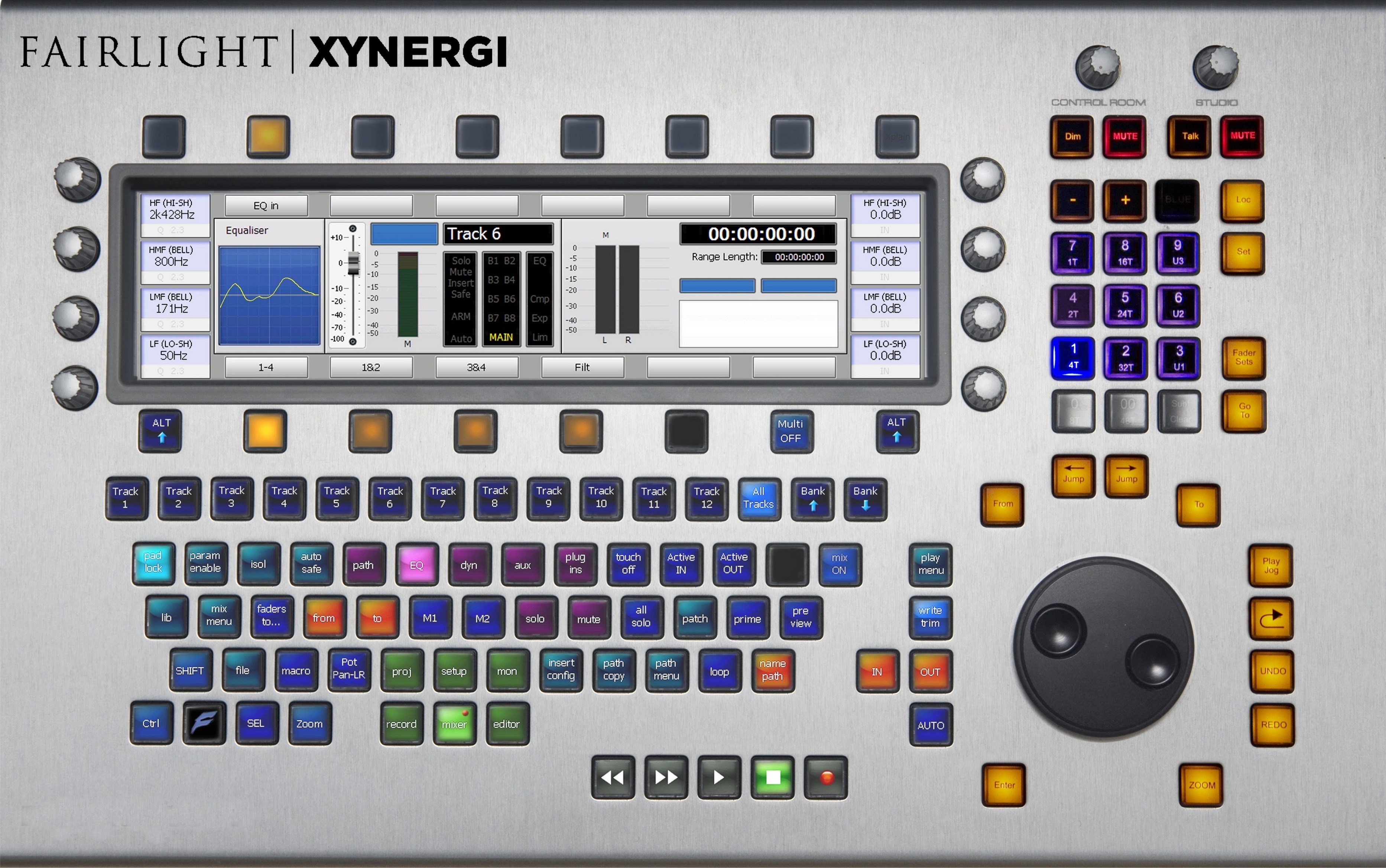Select the Bank down arrow key
Viewport: 1386px width, 868px height.
pos(865,499)
